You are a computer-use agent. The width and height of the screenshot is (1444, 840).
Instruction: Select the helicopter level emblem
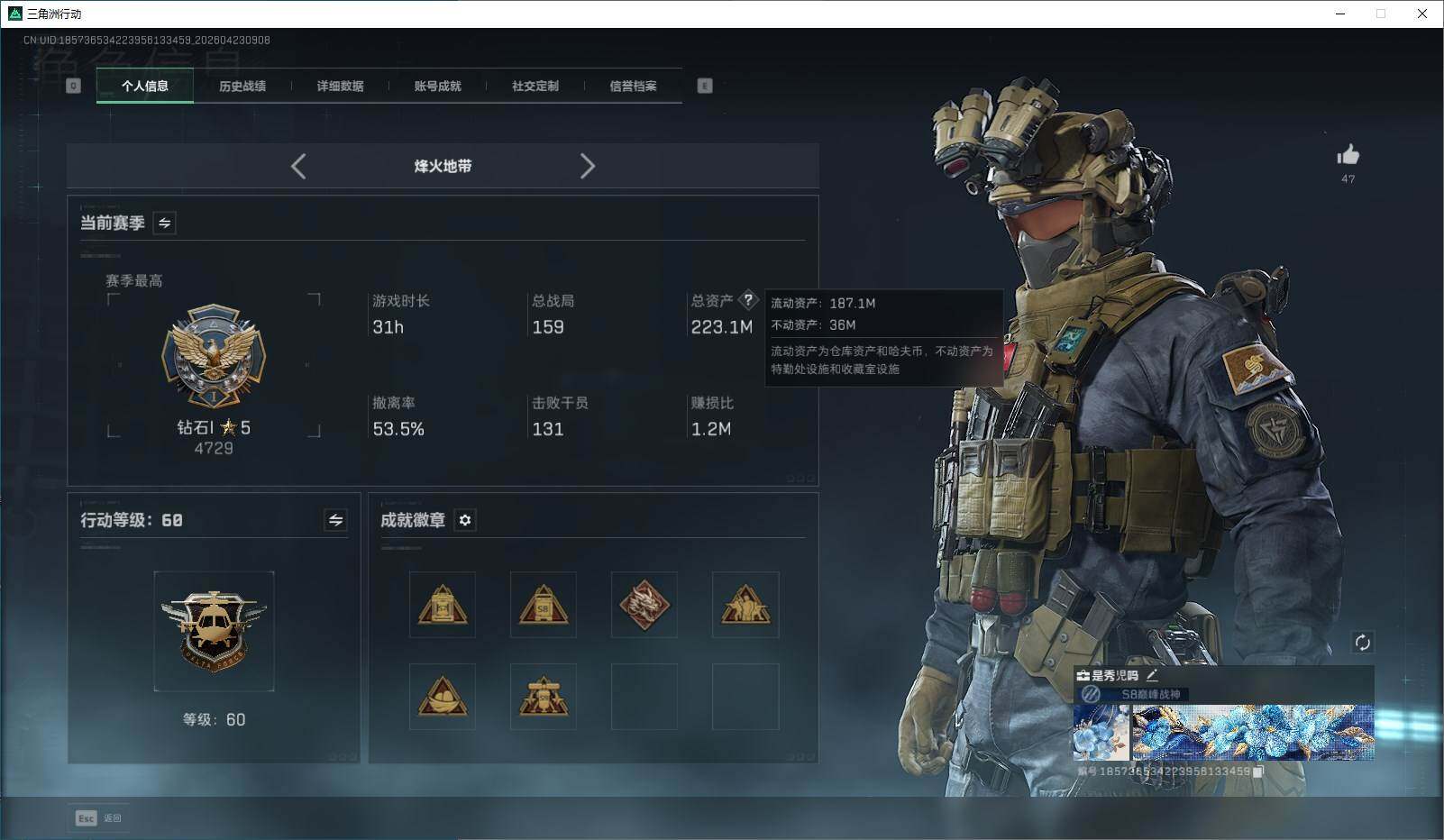pyautogui.click(x=214, y=631)
